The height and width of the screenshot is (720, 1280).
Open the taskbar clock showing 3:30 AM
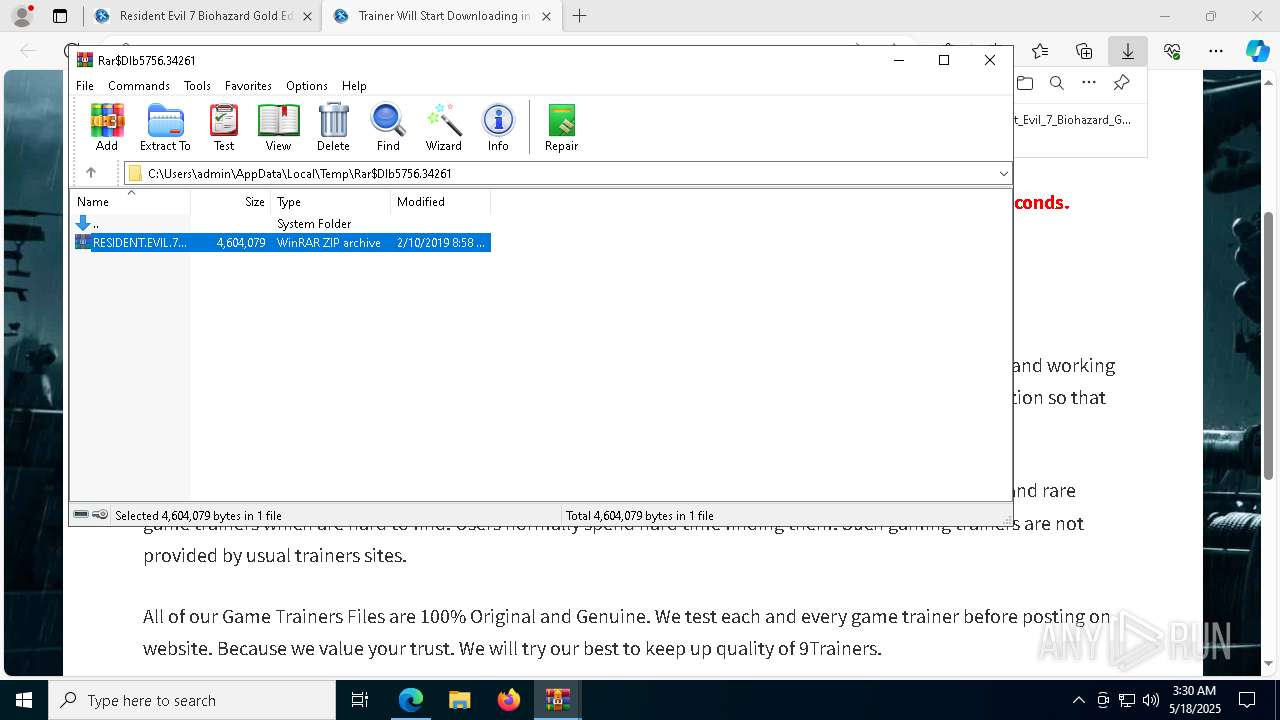point(1195,700)
